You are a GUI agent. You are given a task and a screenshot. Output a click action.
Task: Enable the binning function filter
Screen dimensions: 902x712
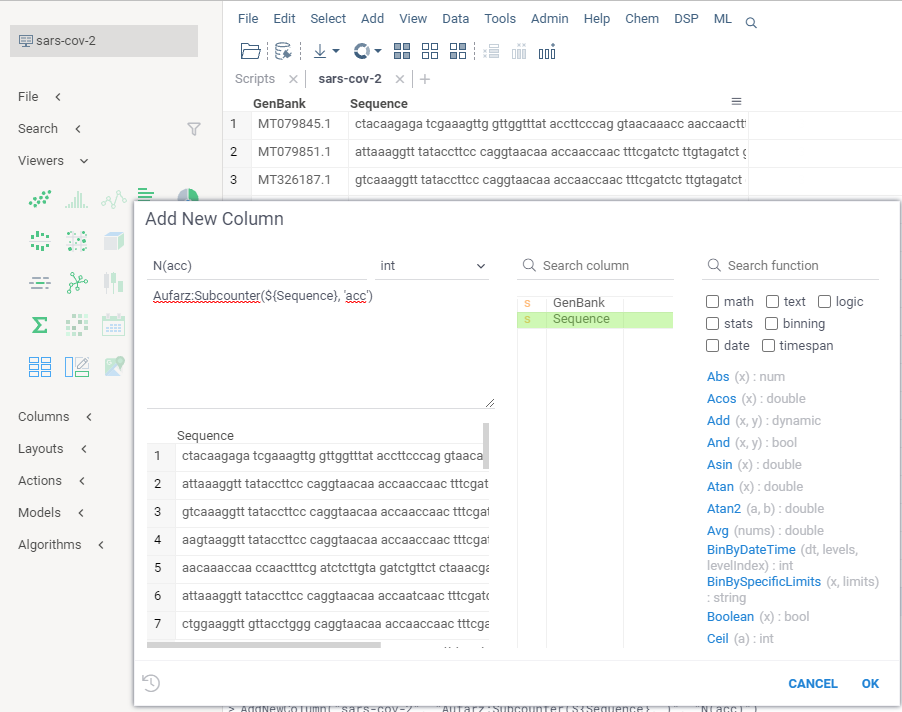tap(771, 323)
